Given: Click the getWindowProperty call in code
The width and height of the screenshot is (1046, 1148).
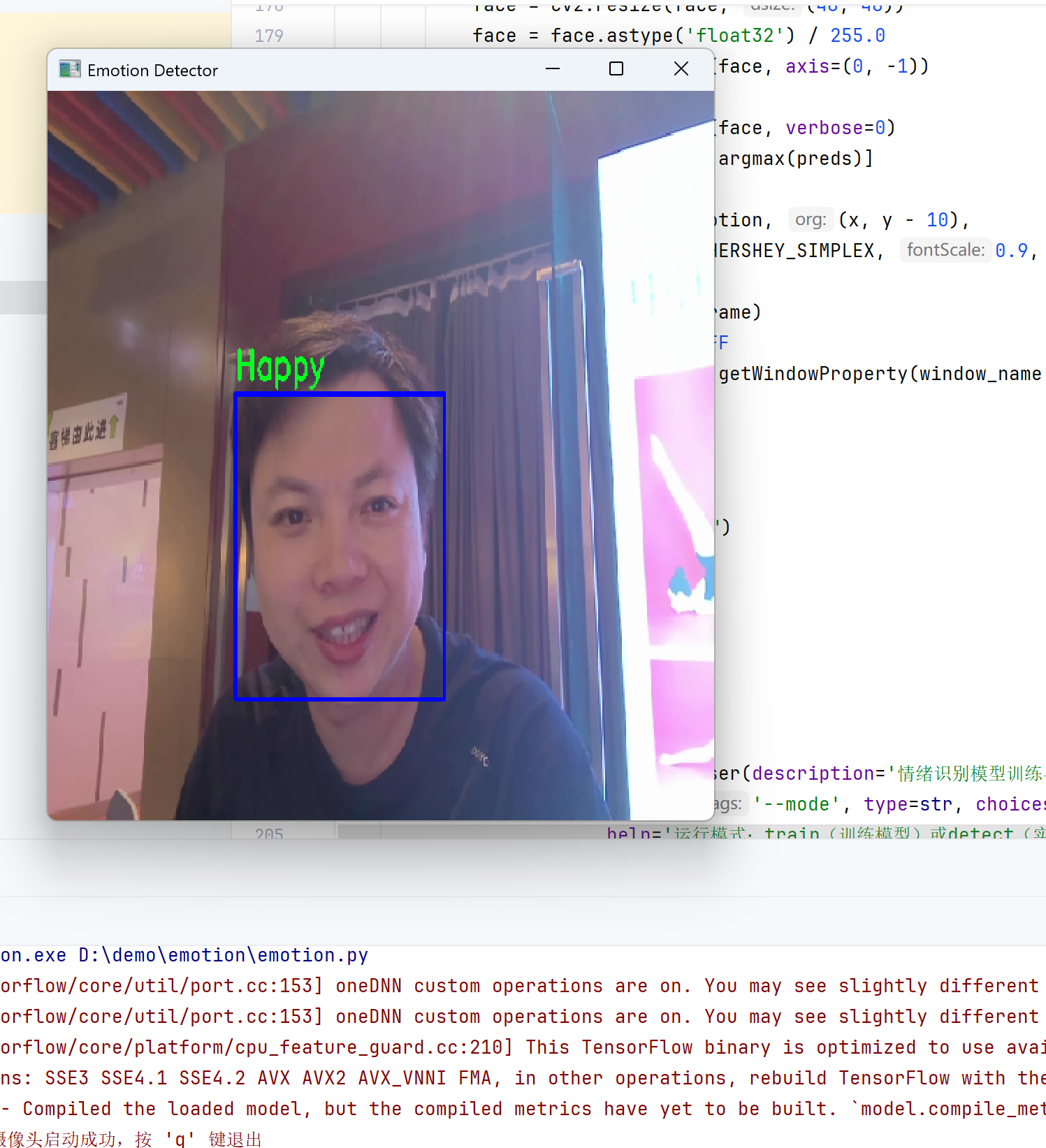Looking at the screenshot, I should click(813, 374).
